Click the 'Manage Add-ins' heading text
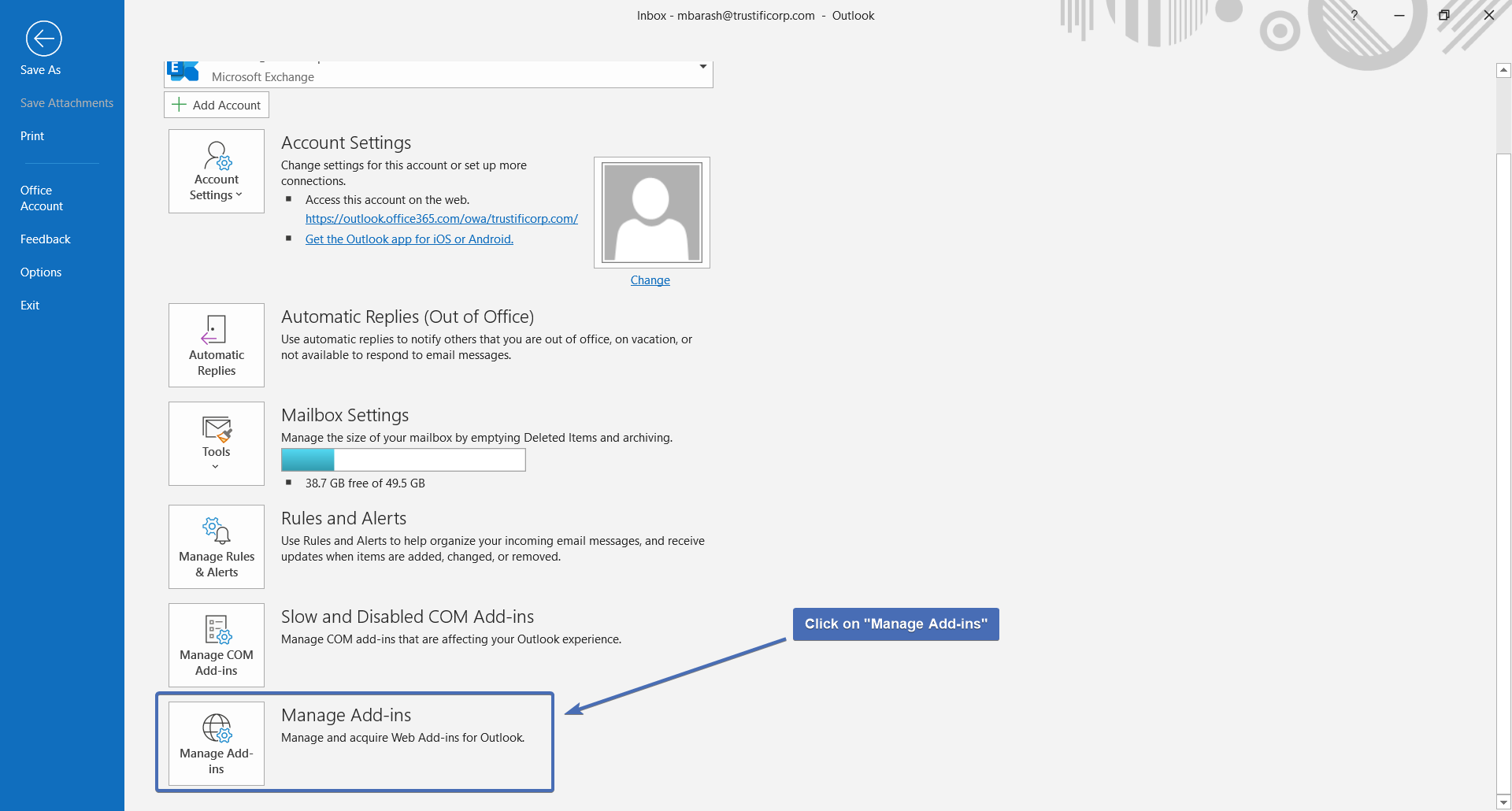Viewport: 1512px width, 811px height. pyautogui.click(x=346, y=716)
